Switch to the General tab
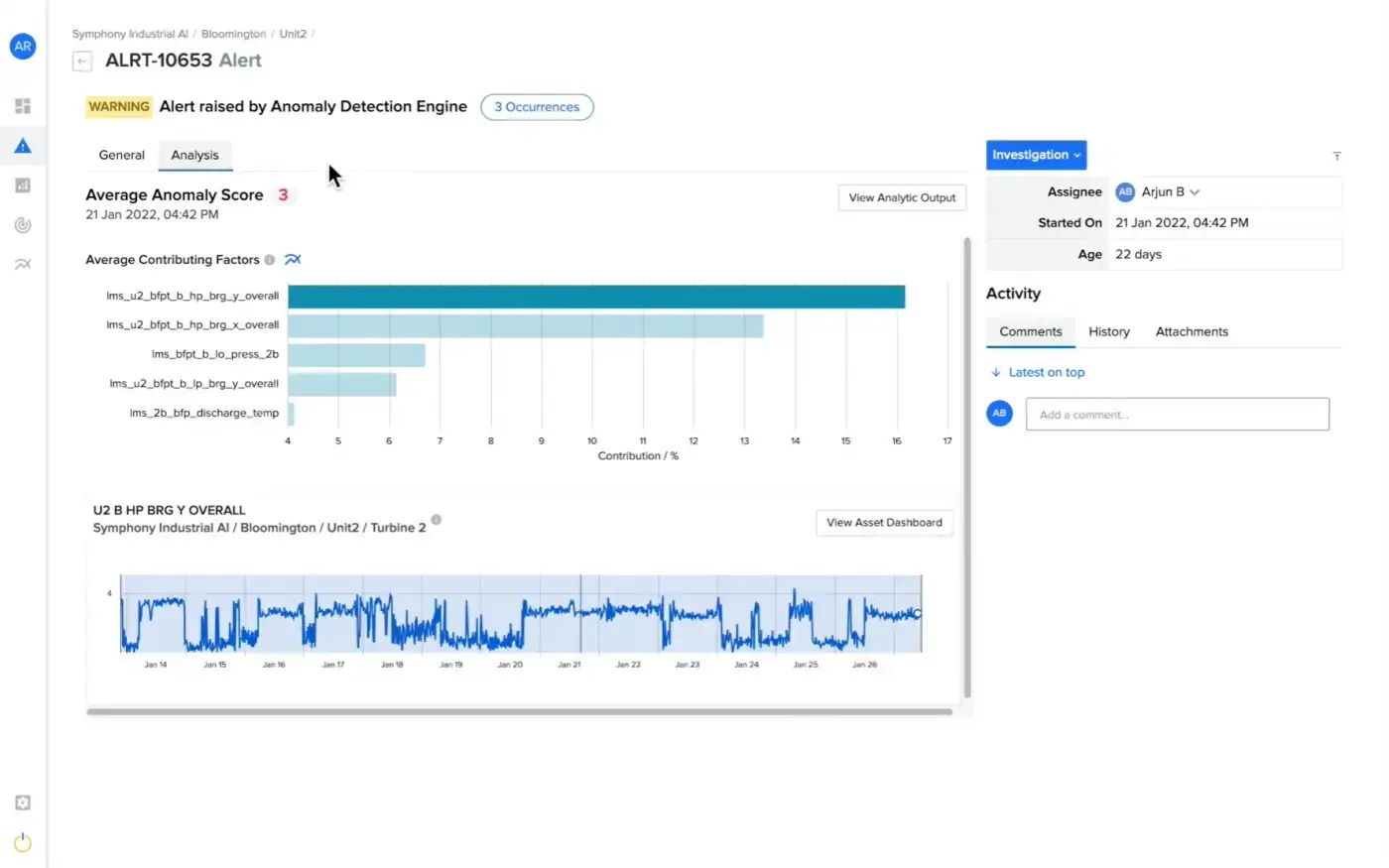Image resolution: width=1389 pixels, height=868 pixels. [x=121, y=156]
